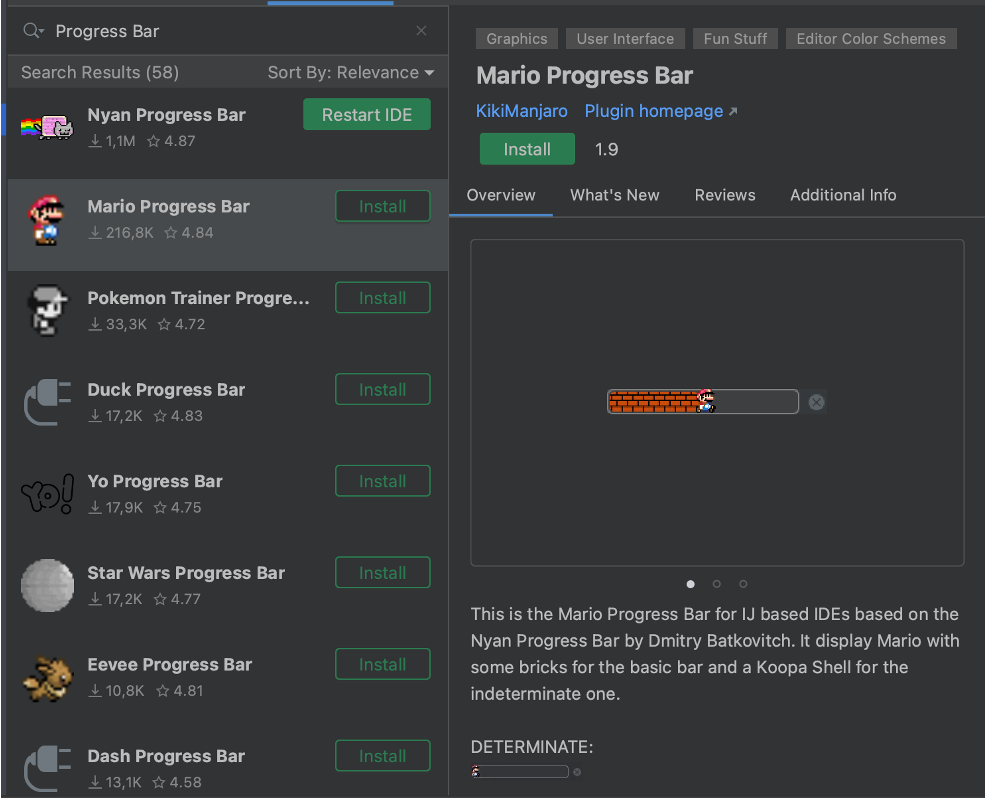Click the Star Wars Death Star icon

[x=47, y=585]
